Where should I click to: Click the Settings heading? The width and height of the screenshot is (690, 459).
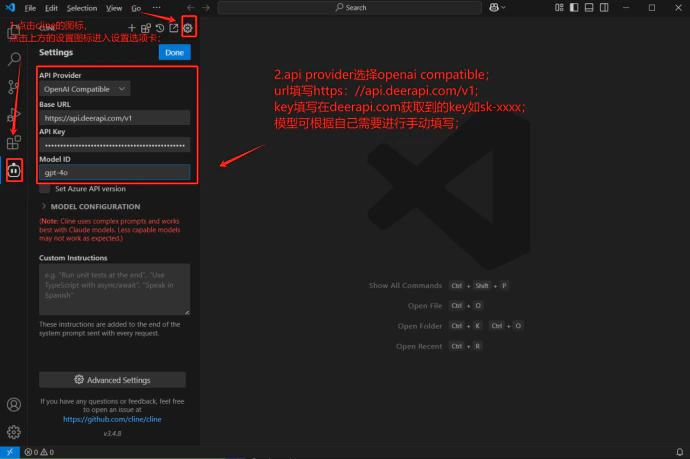coord(56,52)
